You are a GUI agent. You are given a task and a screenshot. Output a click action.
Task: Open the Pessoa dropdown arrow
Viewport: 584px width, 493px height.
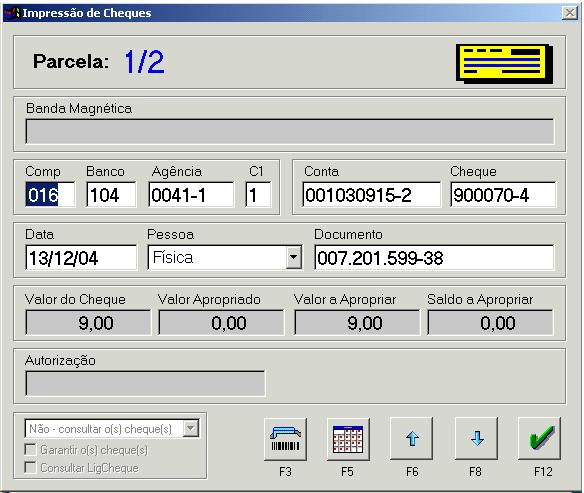tap(293, 257)
